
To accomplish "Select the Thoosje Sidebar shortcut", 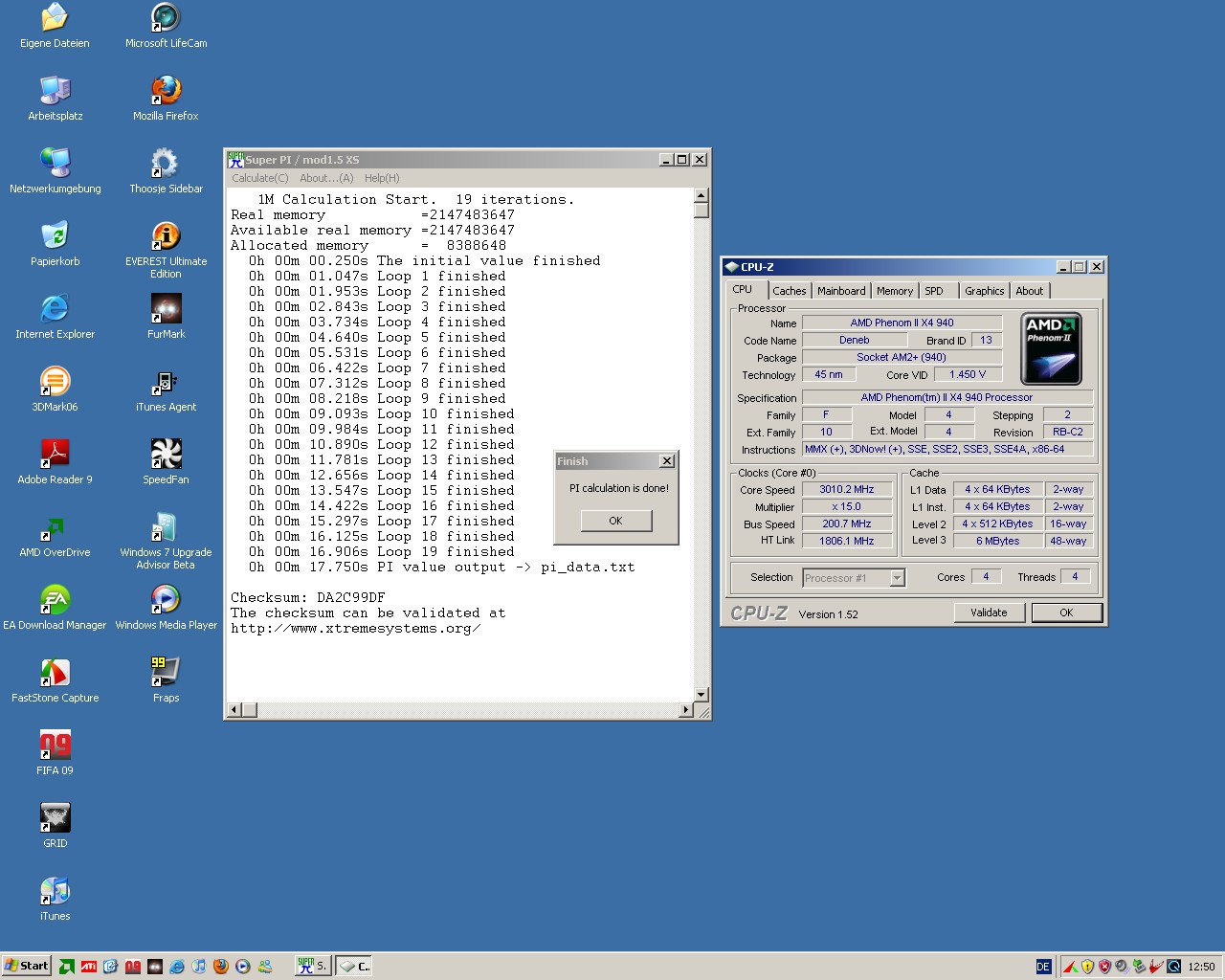I will pos(166,171).
